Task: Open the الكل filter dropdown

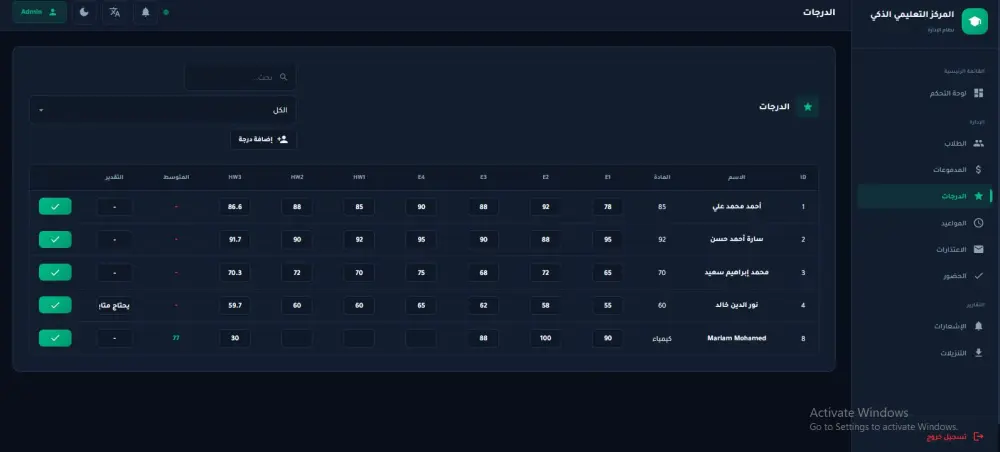Action: point(162,110)
